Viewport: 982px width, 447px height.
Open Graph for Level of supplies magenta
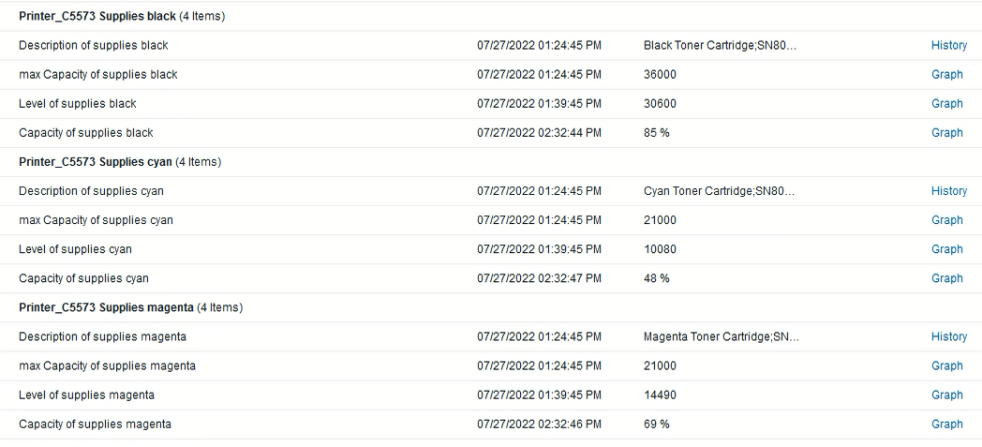pos(946,394)
